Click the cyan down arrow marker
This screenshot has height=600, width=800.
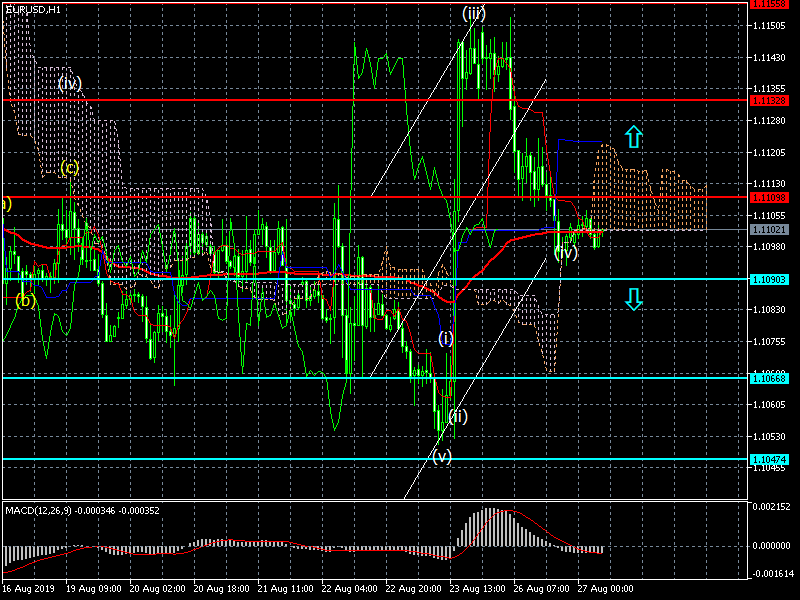pyautogui.click(x=633, y=298)
